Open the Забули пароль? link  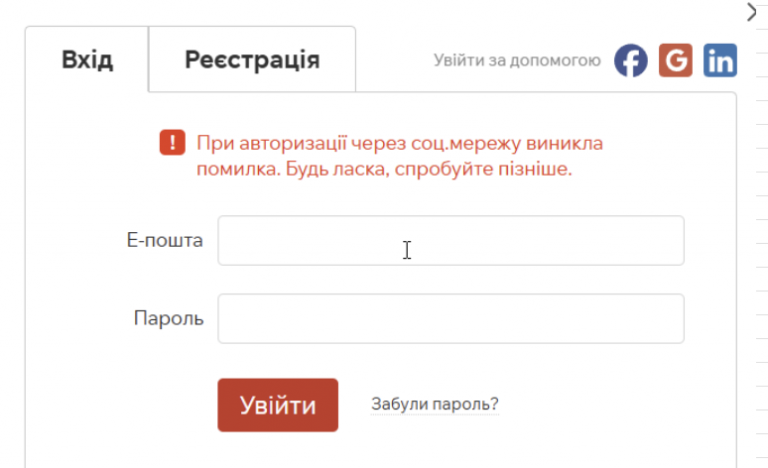click(435, 404)
